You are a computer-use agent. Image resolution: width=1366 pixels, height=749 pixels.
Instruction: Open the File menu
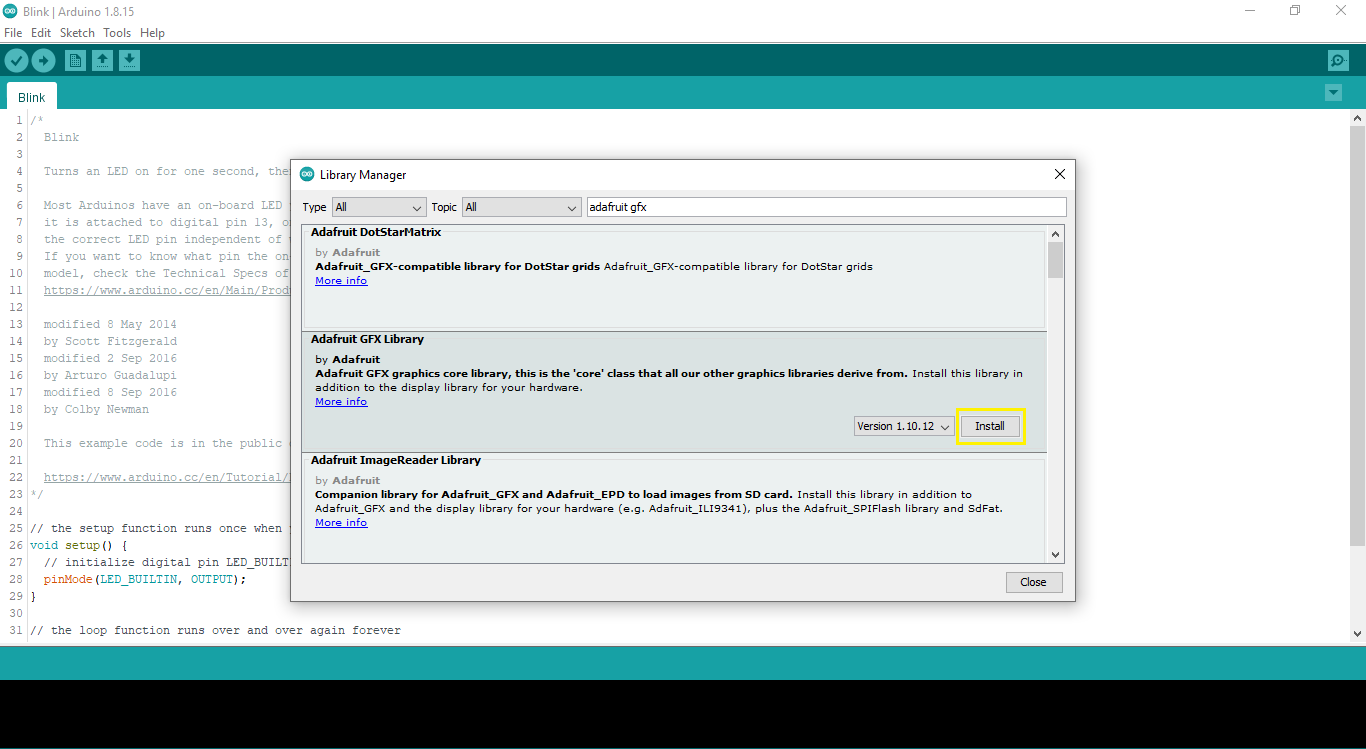[13, 33]
